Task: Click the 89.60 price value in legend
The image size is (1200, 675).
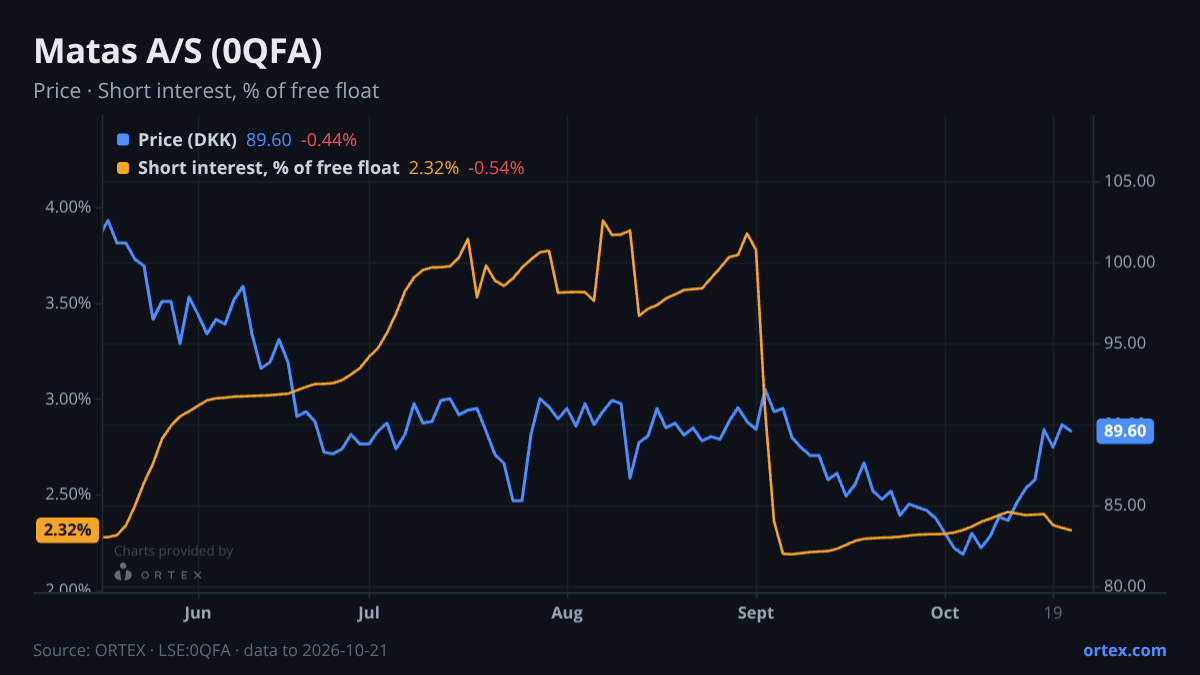Action: (268, 140)
